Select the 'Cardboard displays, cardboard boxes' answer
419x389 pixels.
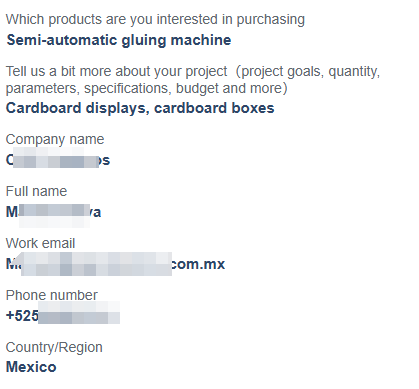140,108
